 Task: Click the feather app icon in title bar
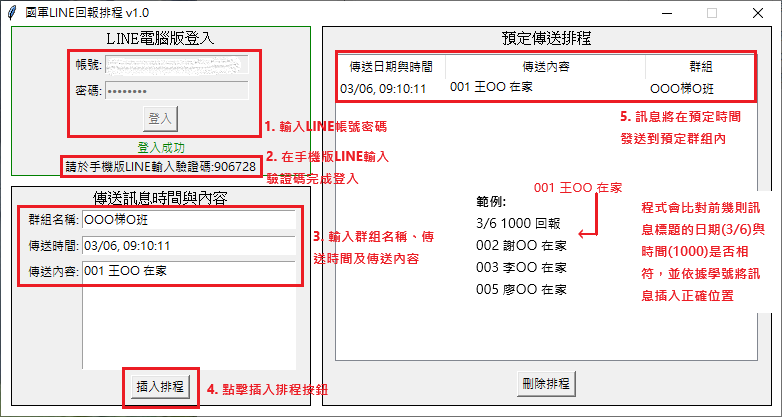(12, 13)
